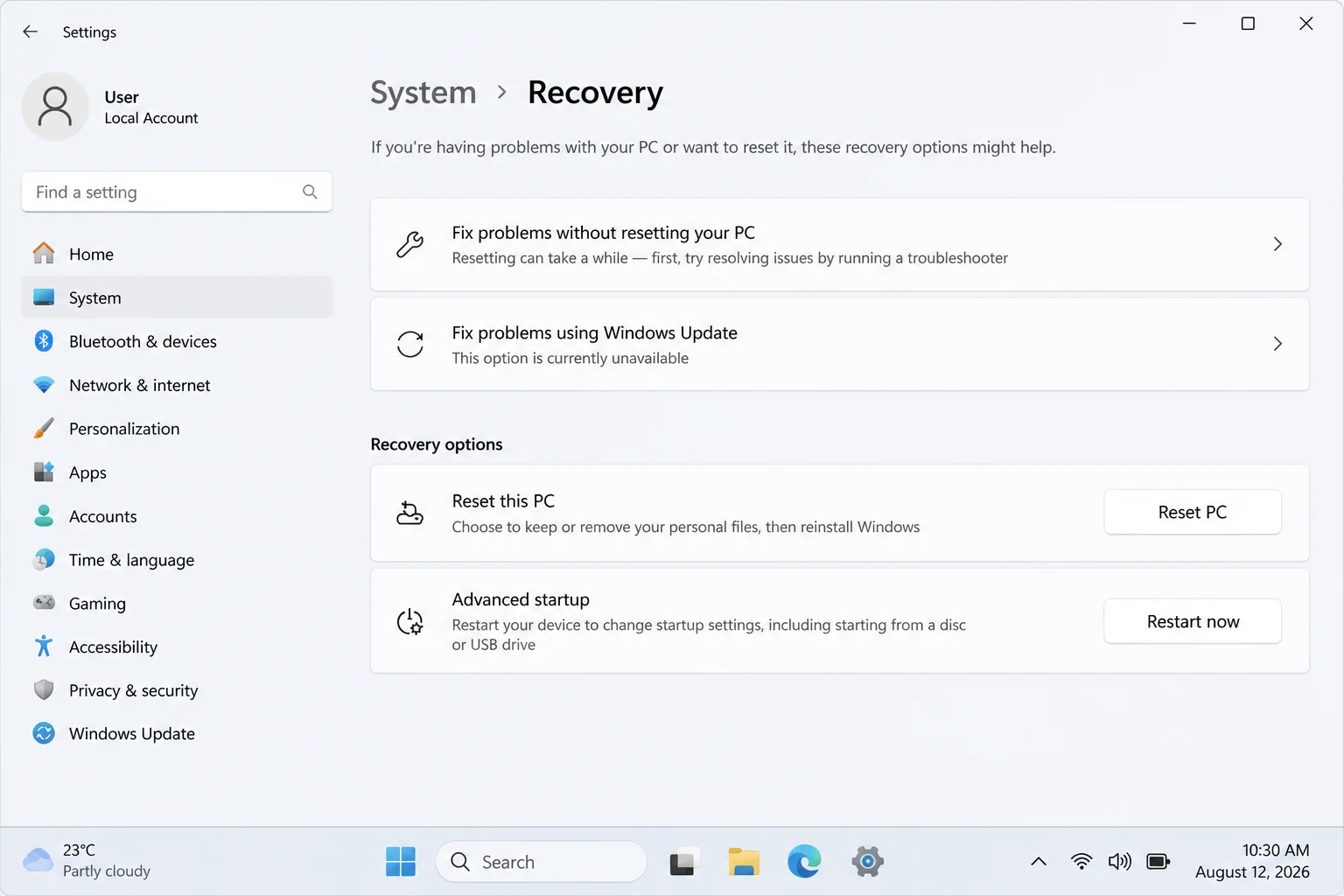Open Bluetooth & devices settings
Viewport: 1344px width, 896px height.
coord(177,341)
